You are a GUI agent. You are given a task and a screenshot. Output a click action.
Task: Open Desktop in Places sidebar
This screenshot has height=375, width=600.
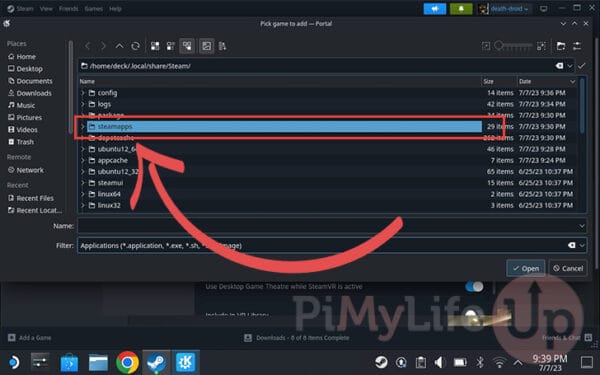(25, 69)
